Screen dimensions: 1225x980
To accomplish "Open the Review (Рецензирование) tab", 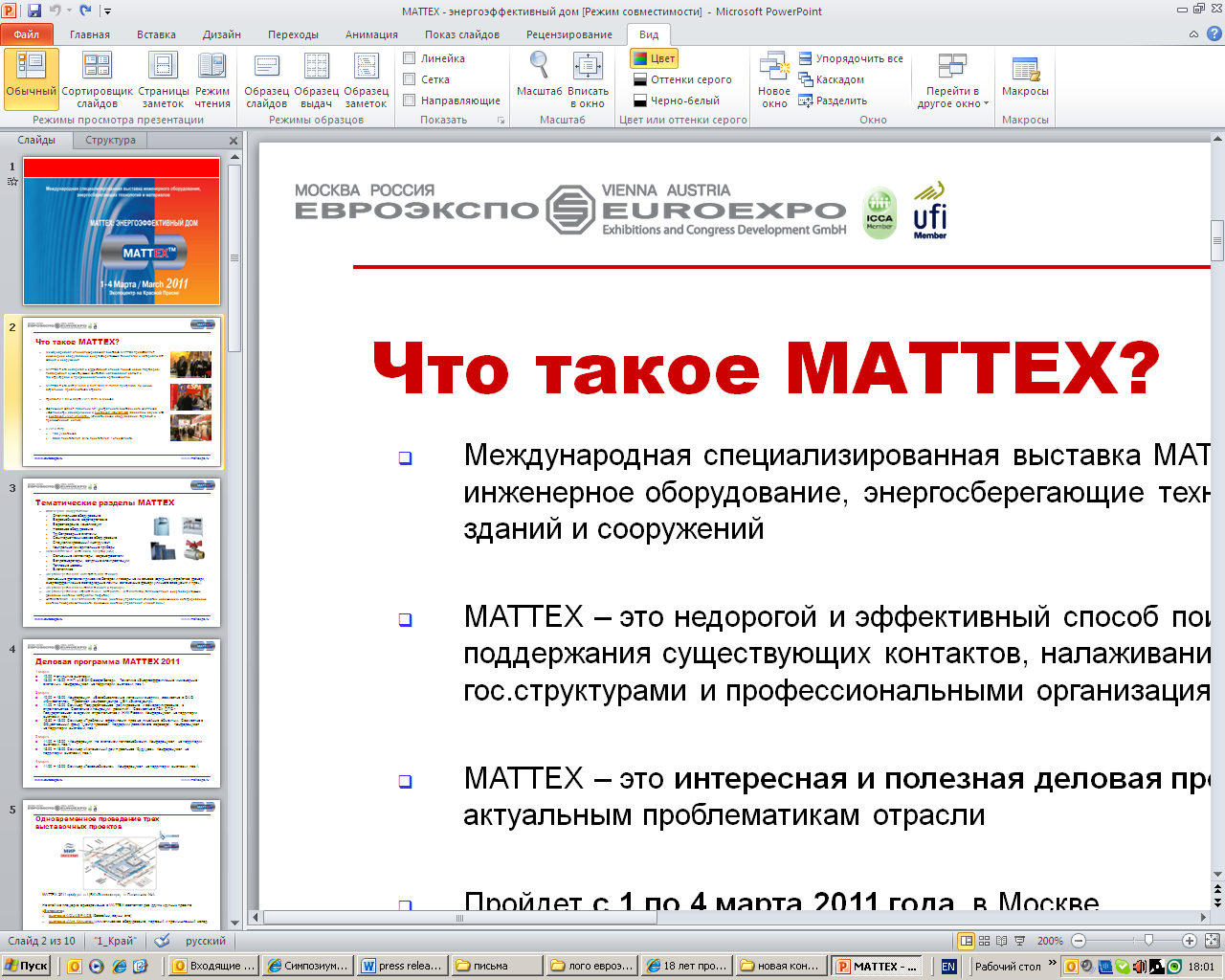I will tap(569, 34).
